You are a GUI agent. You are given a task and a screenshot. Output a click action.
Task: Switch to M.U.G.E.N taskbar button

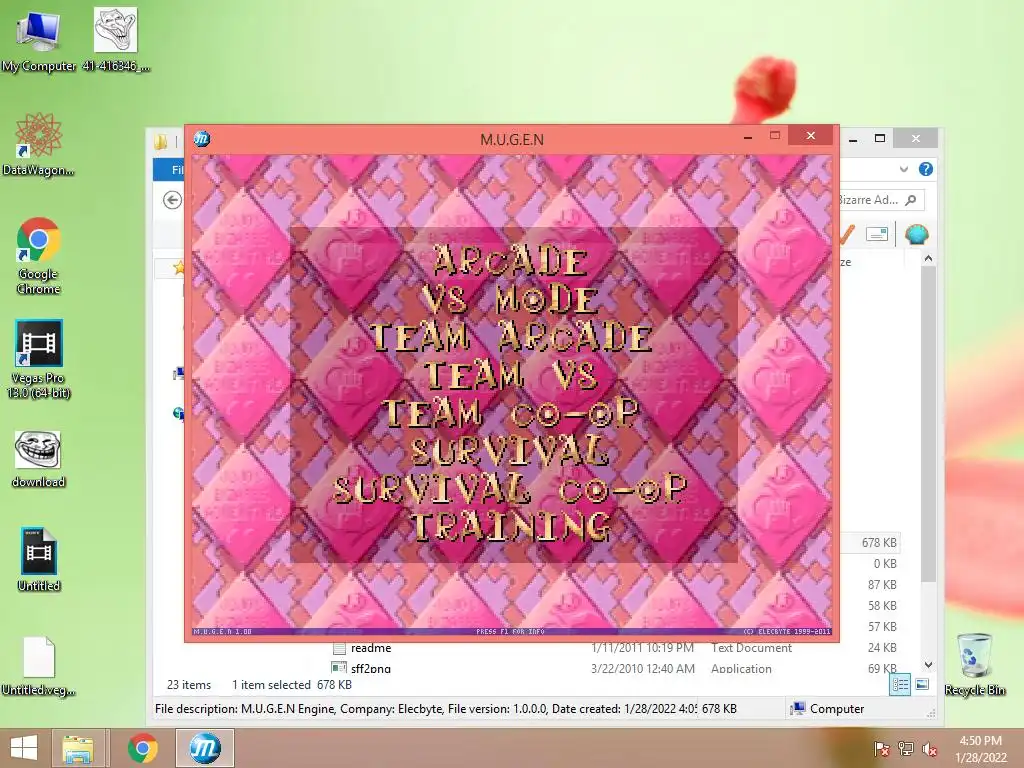coord(204,748)
